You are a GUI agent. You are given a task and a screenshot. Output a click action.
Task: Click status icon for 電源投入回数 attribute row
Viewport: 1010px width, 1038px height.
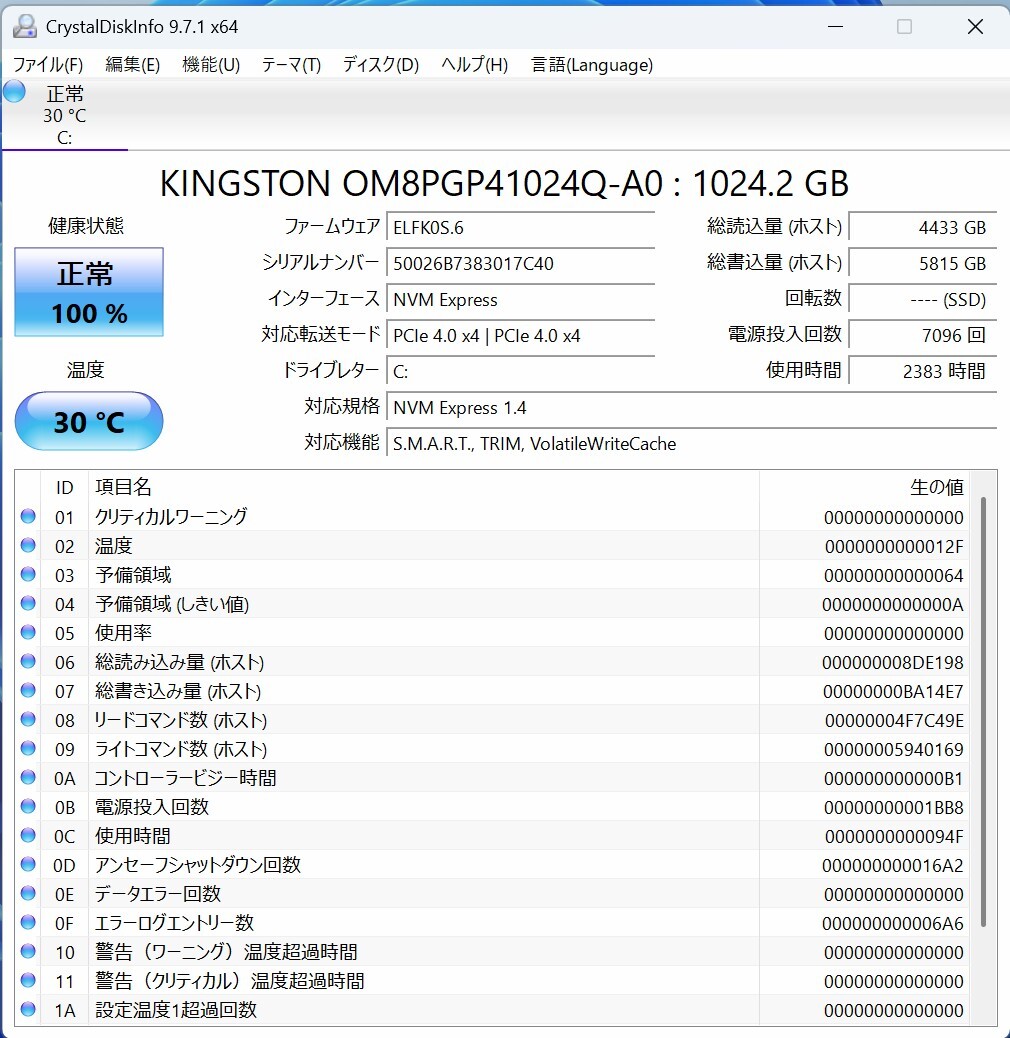[x=28, y=806]
